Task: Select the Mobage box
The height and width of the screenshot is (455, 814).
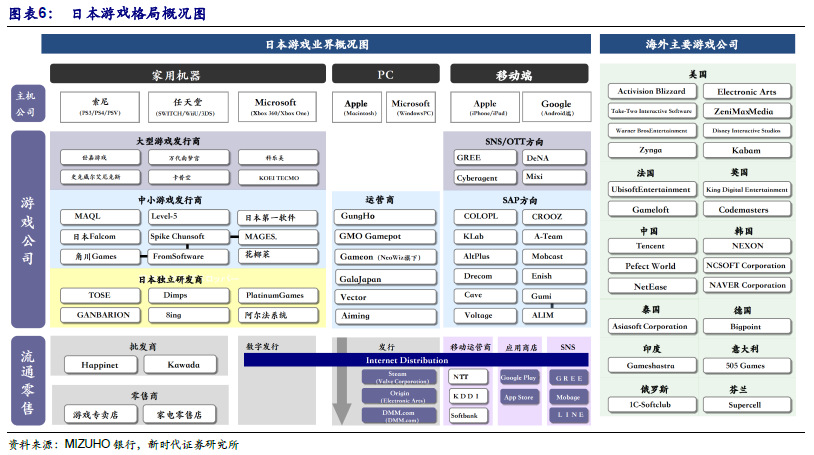Action: (x=569, y=397)
